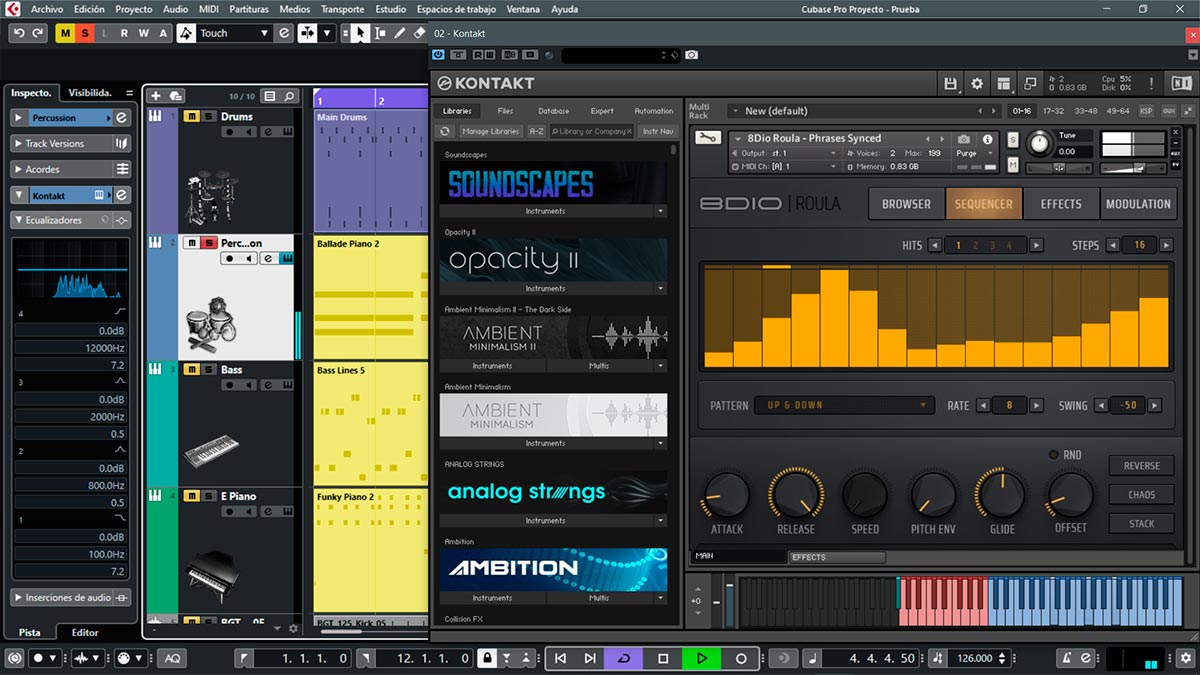Viewport: 1200px width, 675px height.
Task: Switch to Visibilidad tab
Action: point(90,92)
